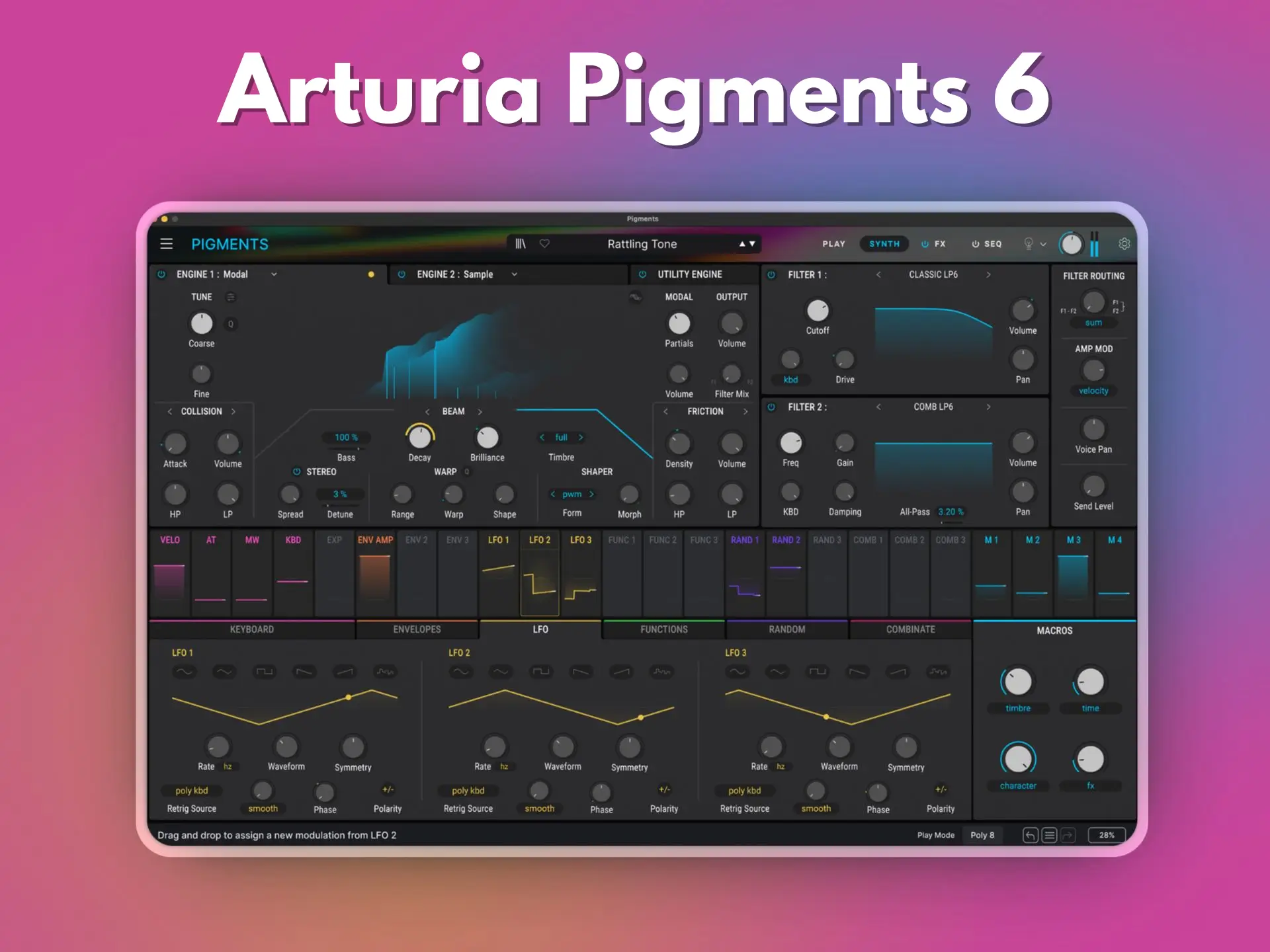Toggle Engine 1 power button
This screenshot has height=952, width=1270.
pos(161,274)
